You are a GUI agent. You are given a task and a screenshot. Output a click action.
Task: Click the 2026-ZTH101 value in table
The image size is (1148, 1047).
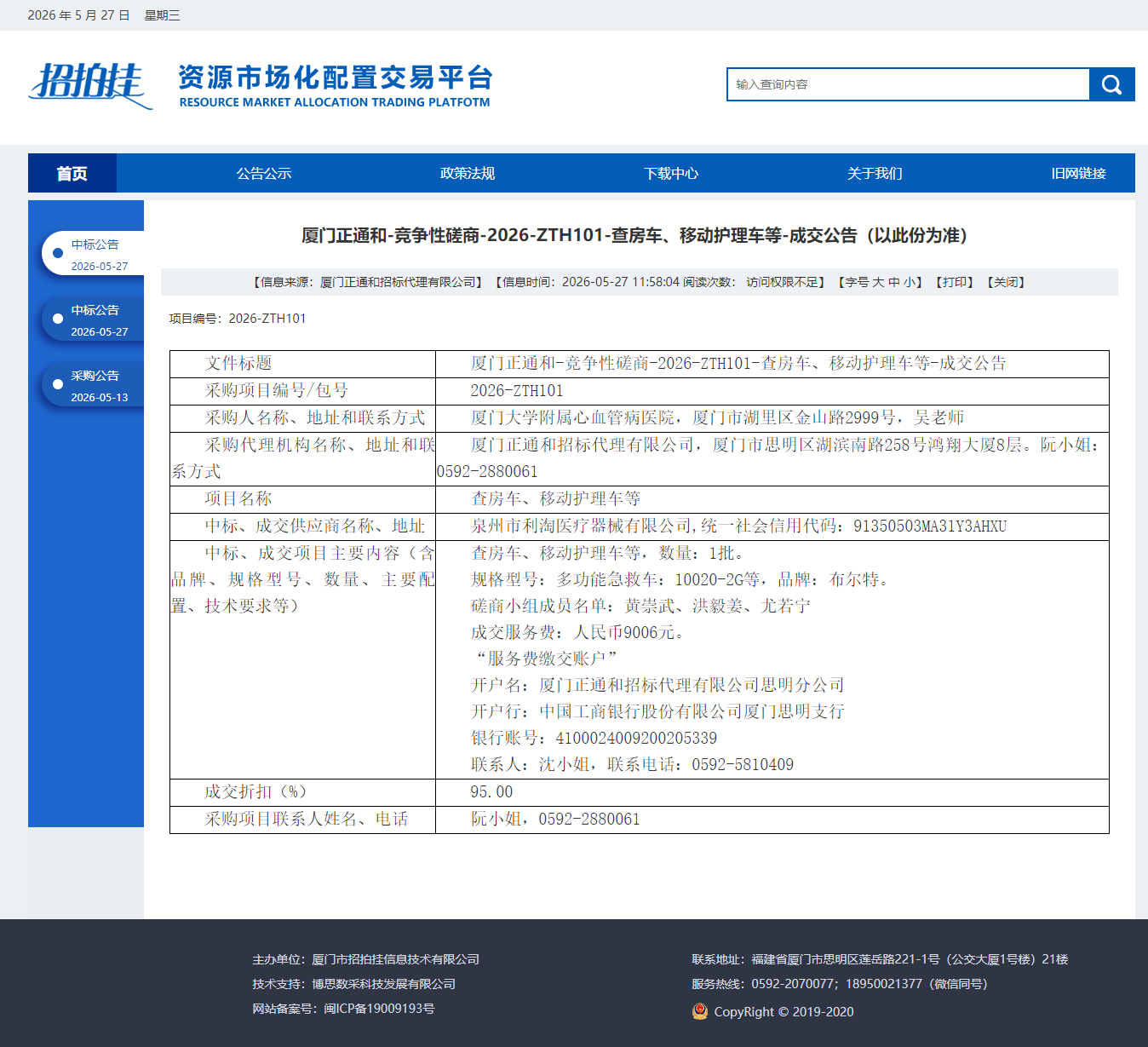517,391
